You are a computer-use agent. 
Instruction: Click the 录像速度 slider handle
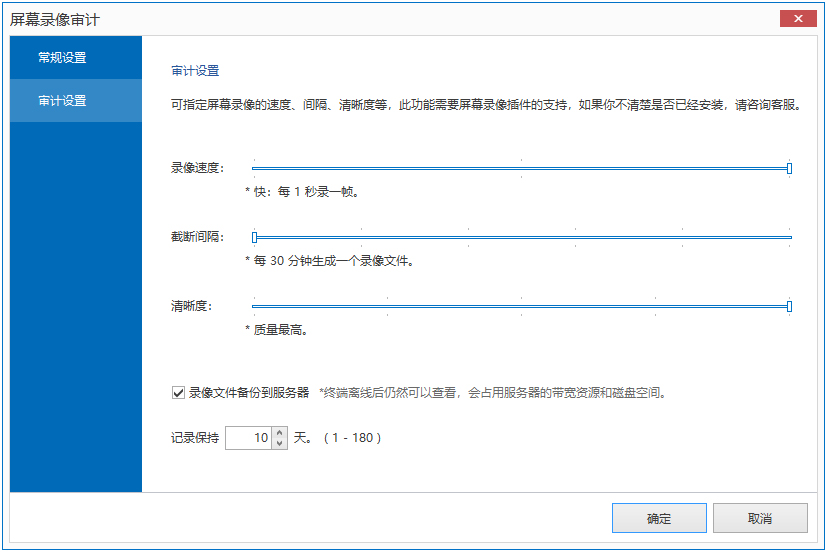(789, 168)
